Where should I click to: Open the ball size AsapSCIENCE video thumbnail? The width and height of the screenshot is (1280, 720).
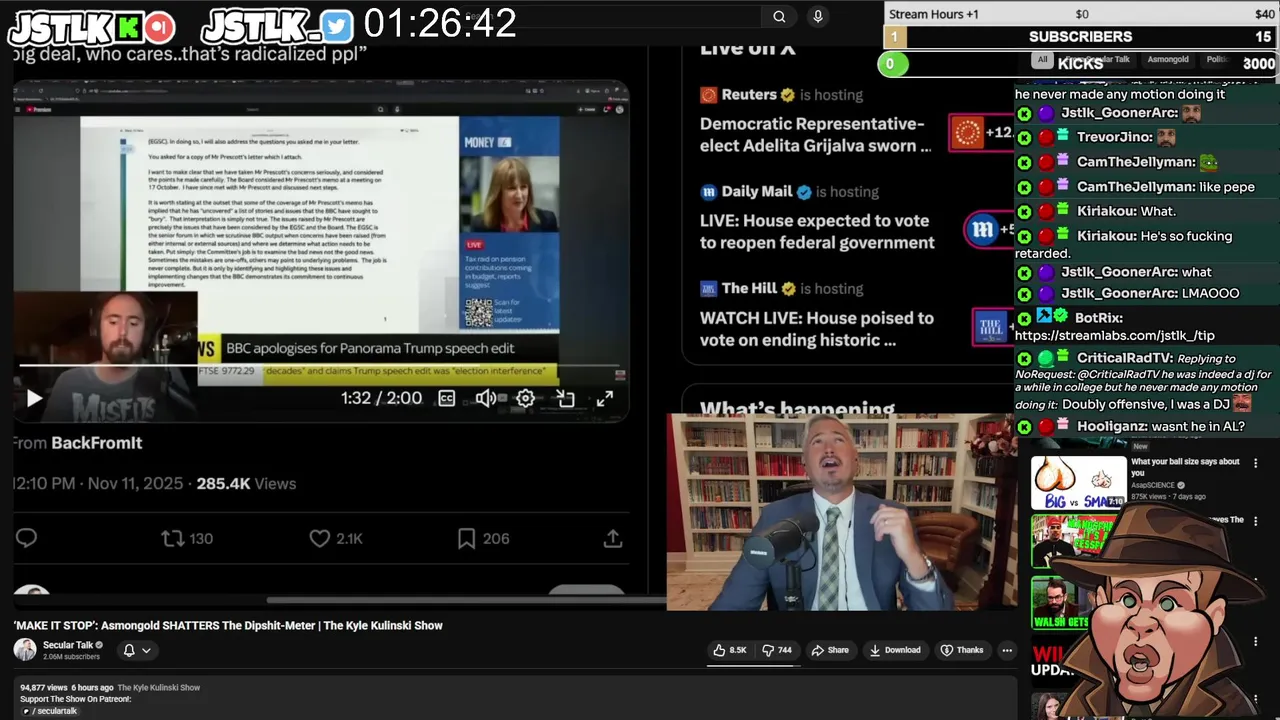[1078, 482]
